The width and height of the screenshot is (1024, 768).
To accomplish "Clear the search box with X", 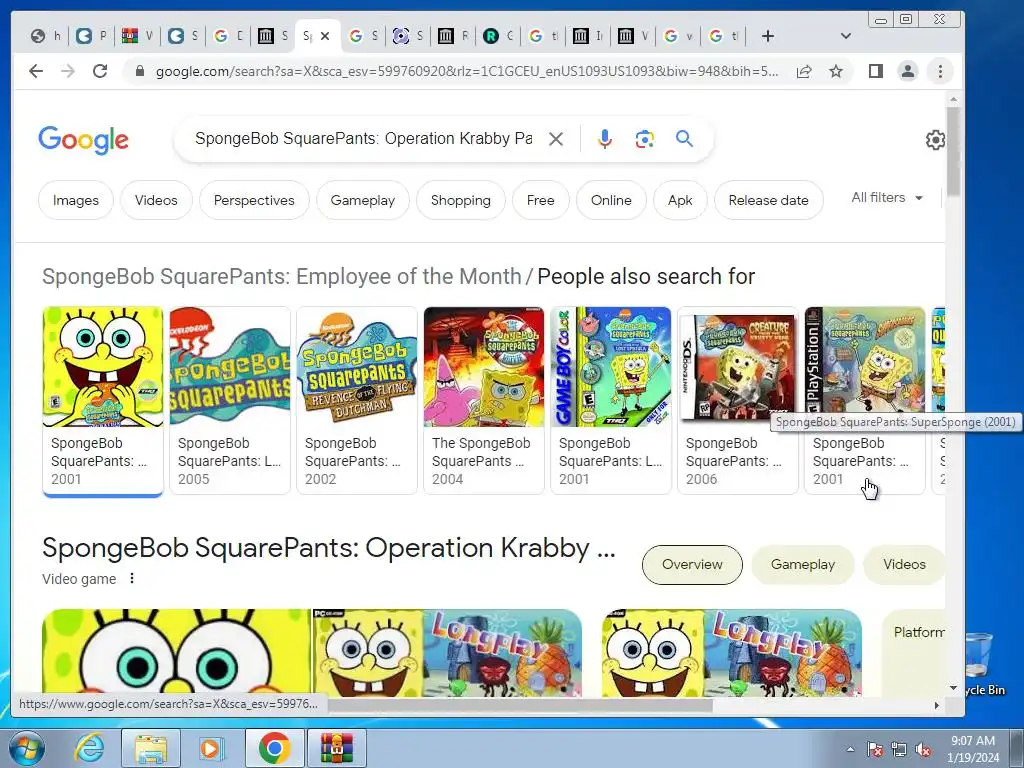I will (556, 139).
